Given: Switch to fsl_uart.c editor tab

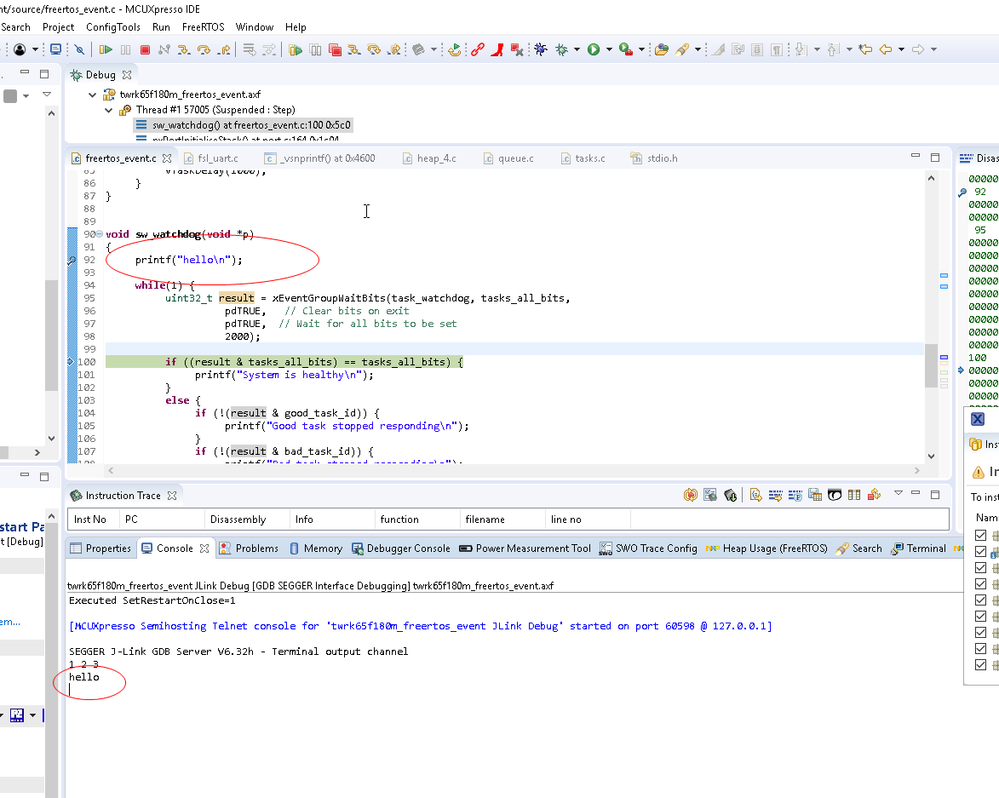Looking at the screenshot, I should (x=211, y=159).
